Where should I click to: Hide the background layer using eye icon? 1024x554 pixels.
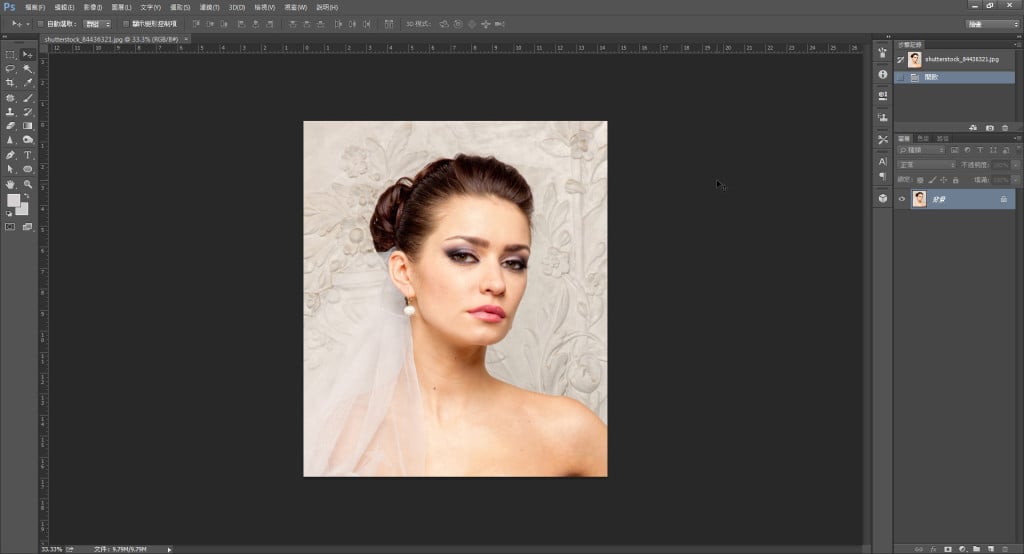[x=902, y=200]
